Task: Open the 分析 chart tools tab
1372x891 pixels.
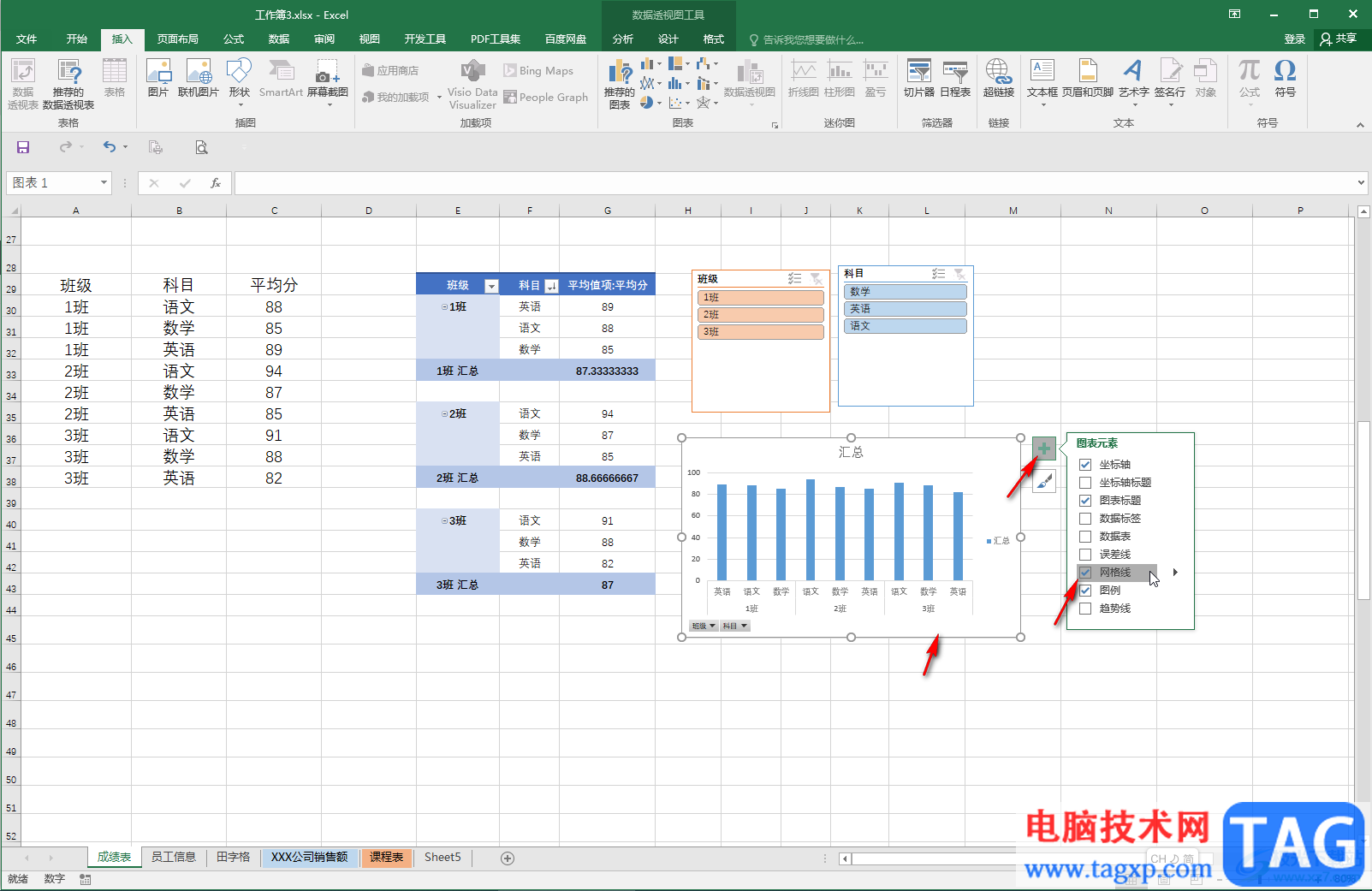Action: point(623,39)
